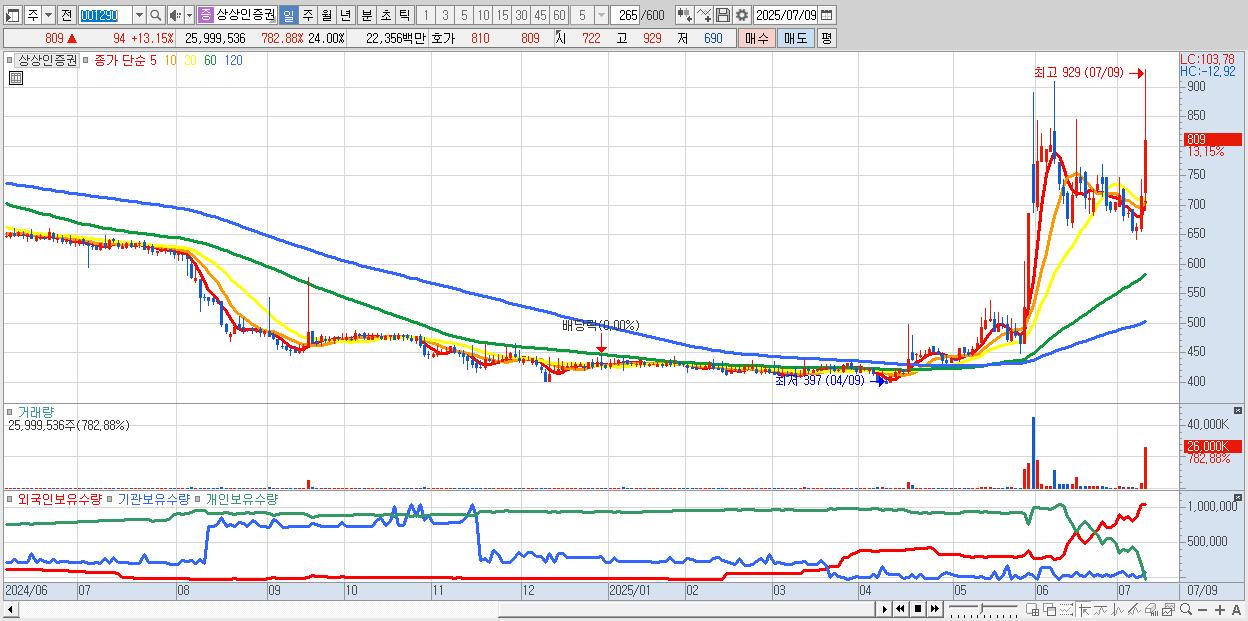Click the save chart floppy icon
This screenshot has height=621, width=1248.
pyautogui.click(x=722, y=15)
